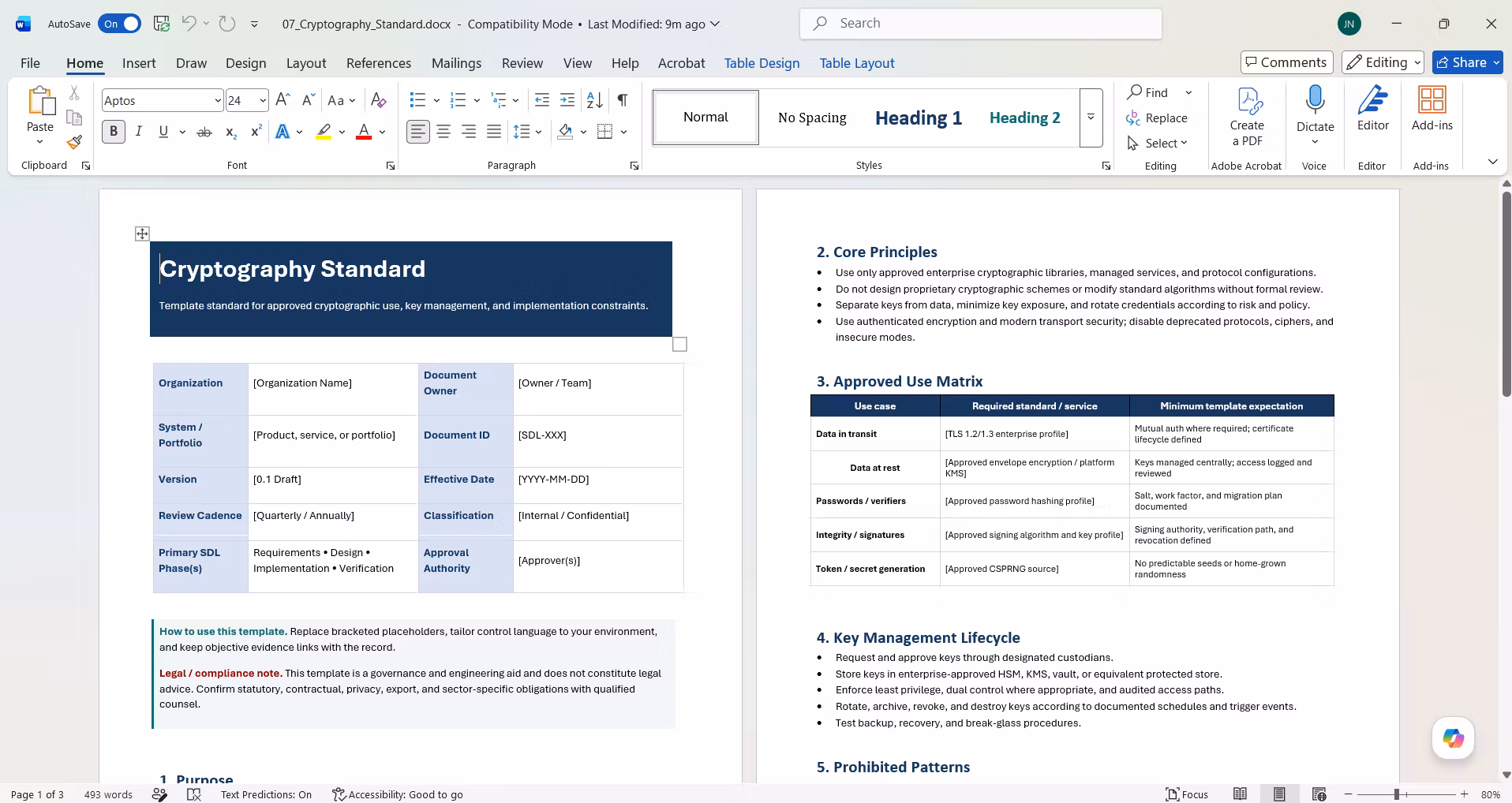The width and height of the screenshot is (1512, 803).
Task: Expand the Styles gallery
Action: (1091, 118)
